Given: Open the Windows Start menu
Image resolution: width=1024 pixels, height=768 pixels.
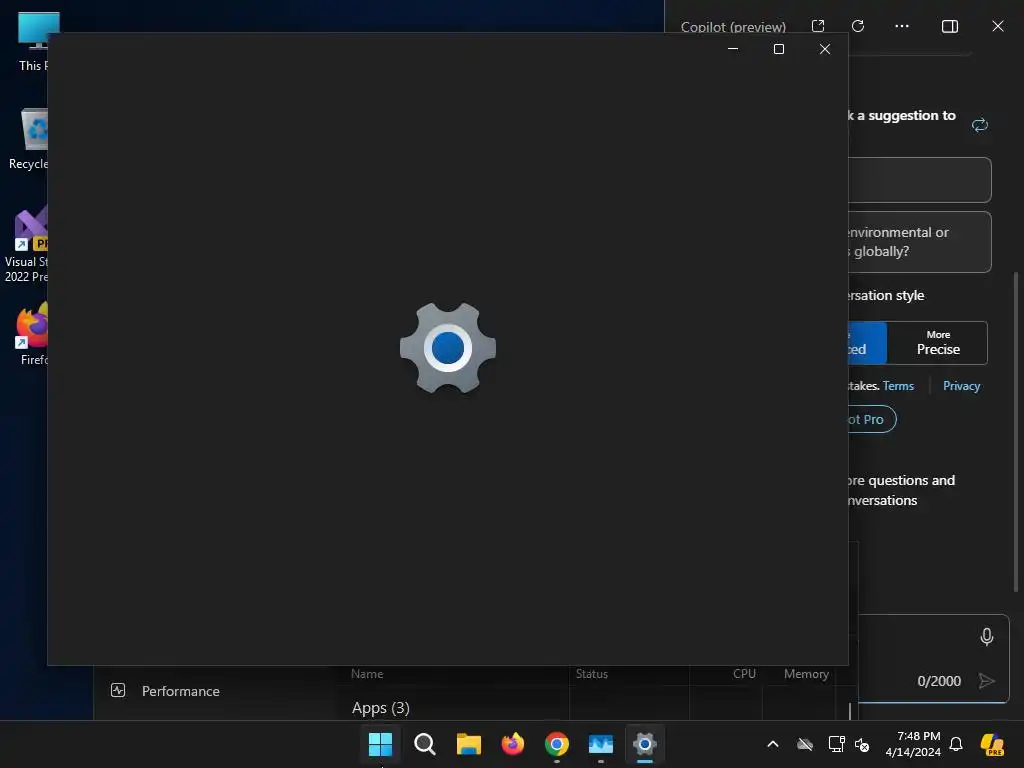Looking at the screenshot, I should 380,744.
